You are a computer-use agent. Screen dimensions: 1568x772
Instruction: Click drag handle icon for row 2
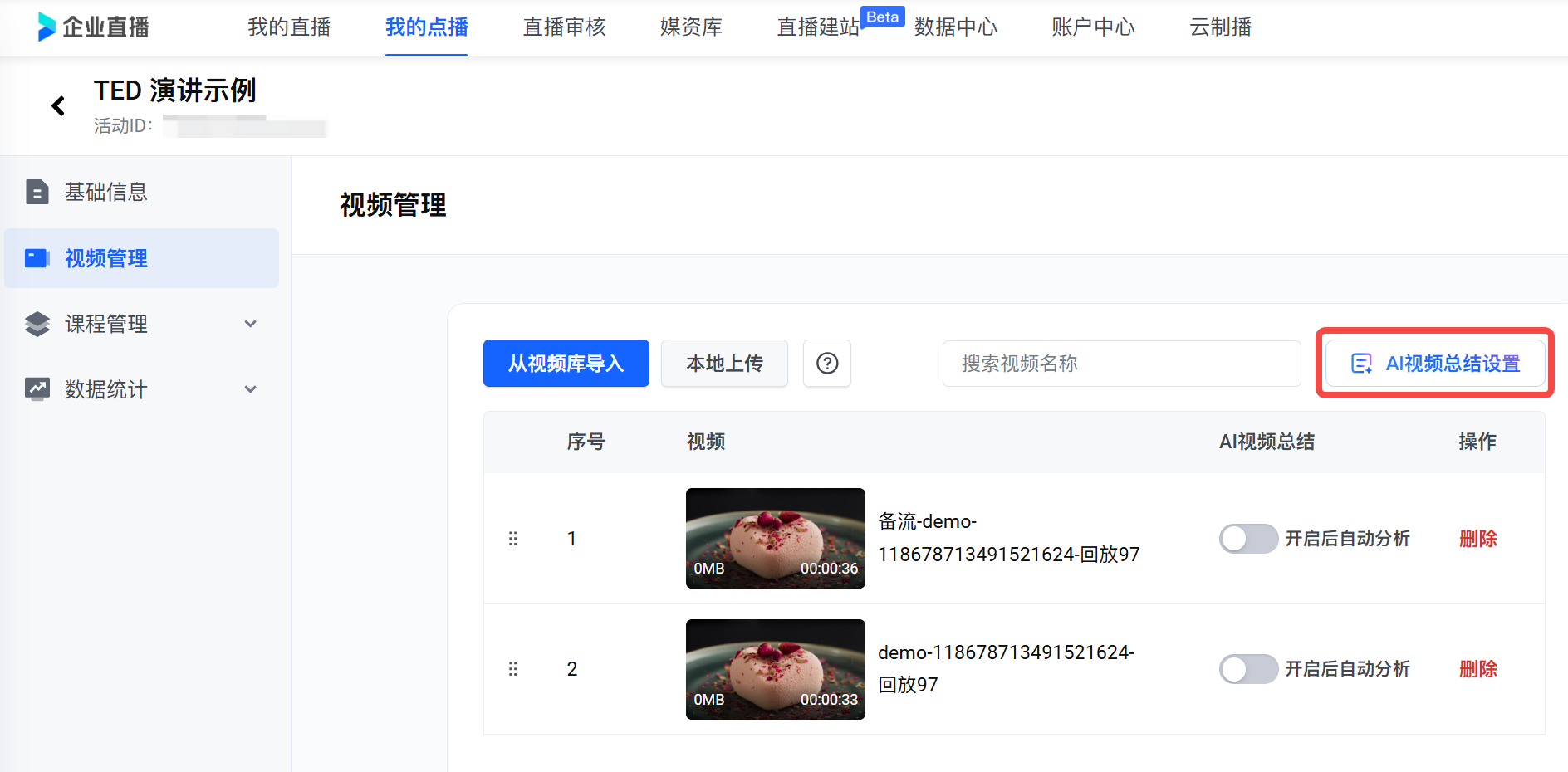point(513,669)
